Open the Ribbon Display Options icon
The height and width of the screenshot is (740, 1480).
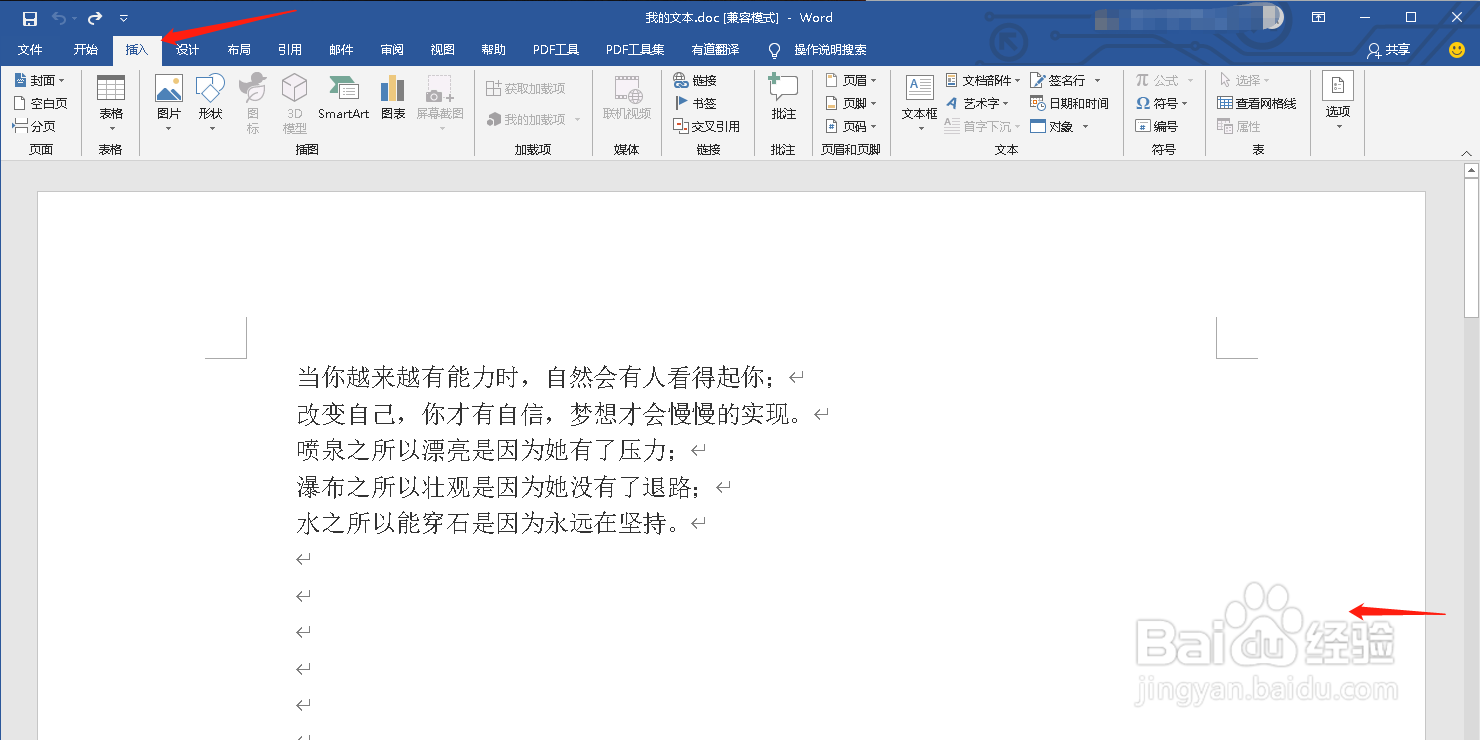tap(1319, 18)
